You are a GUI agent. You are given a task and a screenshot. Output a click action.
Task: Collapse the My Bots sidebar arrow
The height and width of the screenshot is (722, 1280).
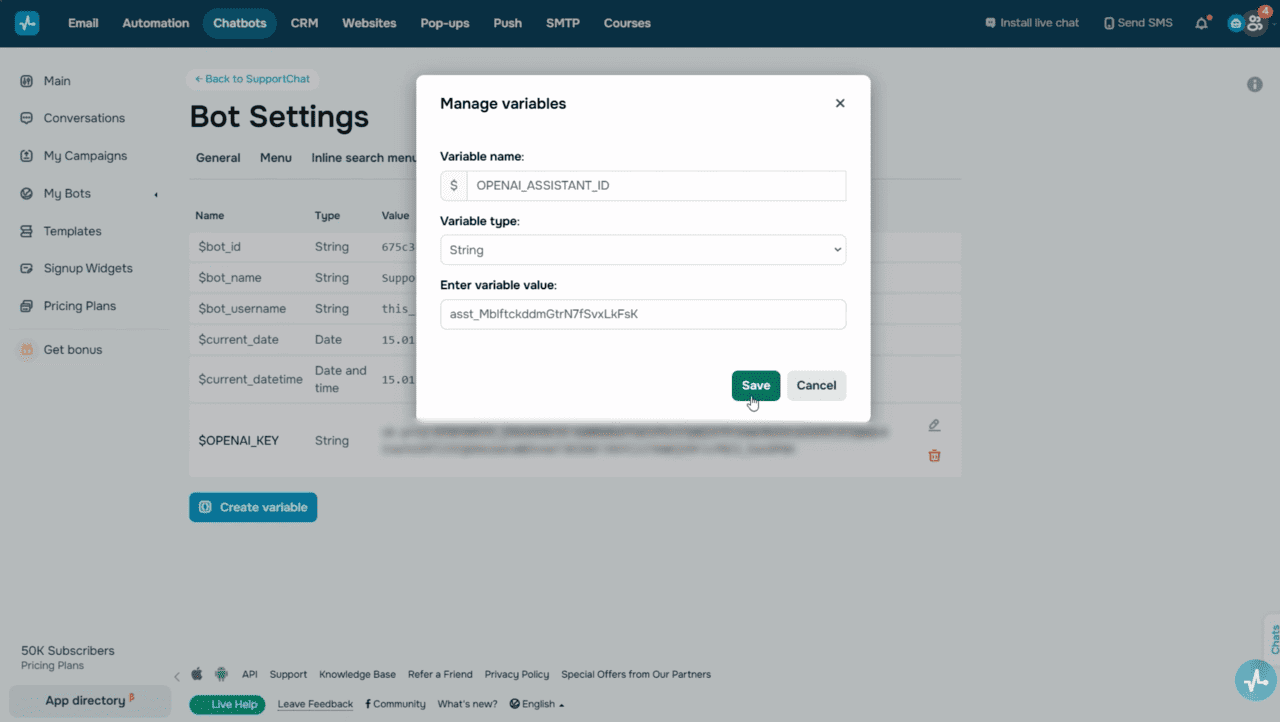tap(156, 194)
